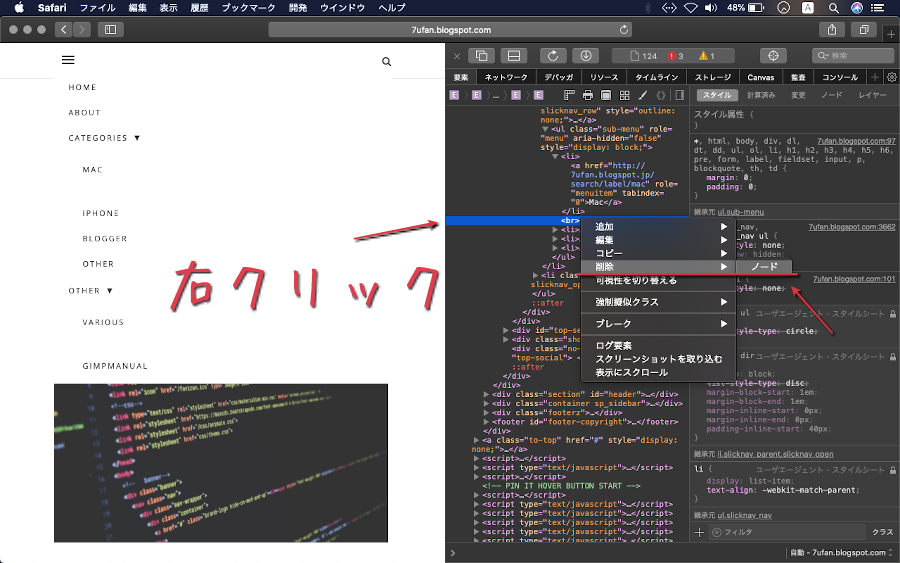Select the 計算済み sidebar tab

click(761, 95)
